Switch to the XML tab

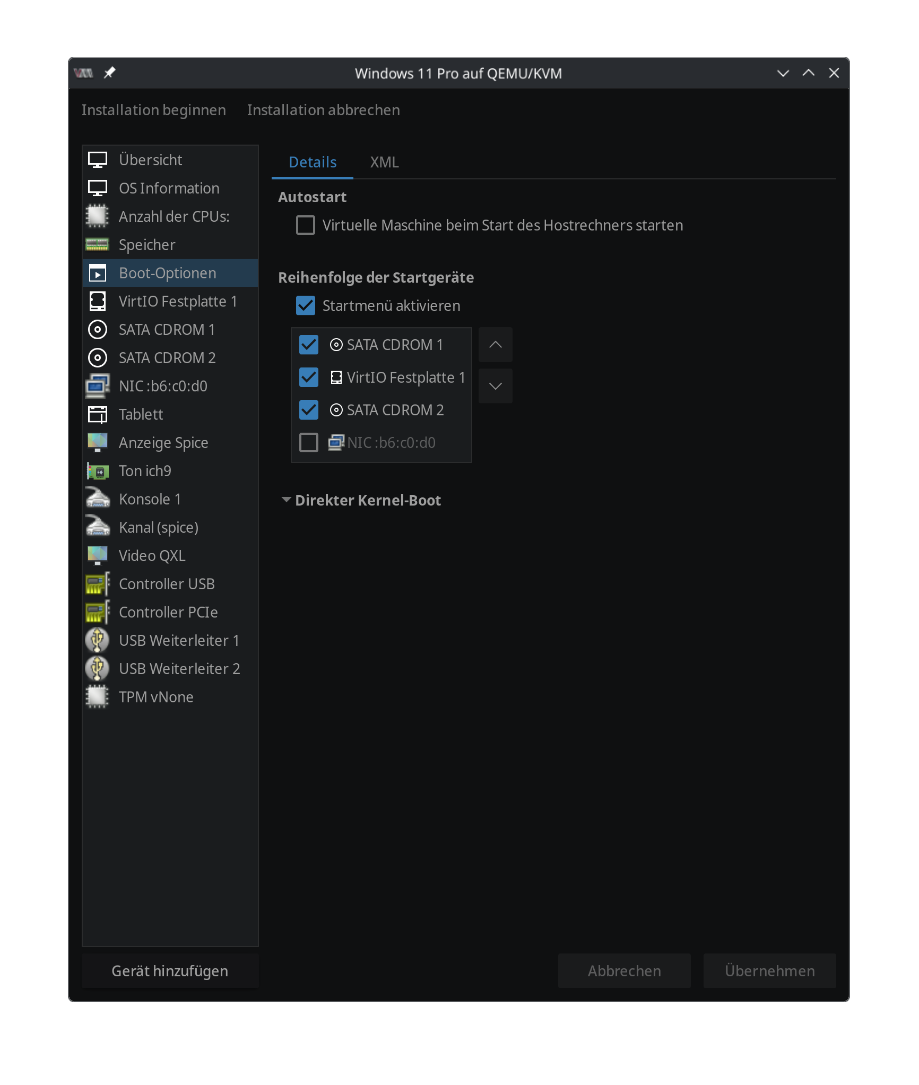384,163
